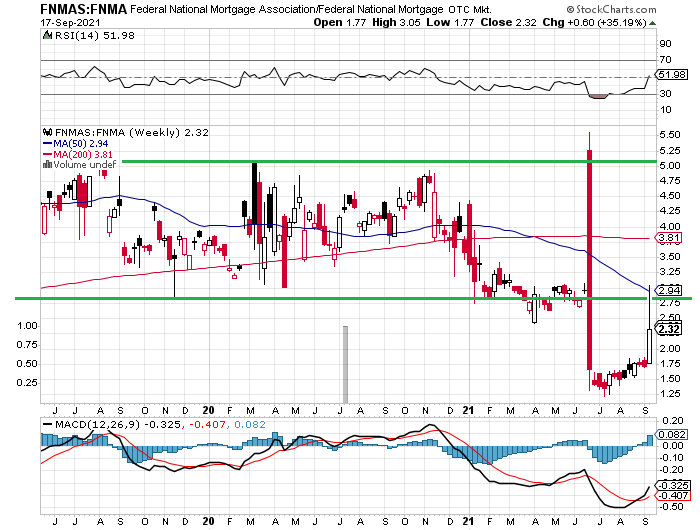Click the MA(50) 2.94 legend text

coord(80,144)
